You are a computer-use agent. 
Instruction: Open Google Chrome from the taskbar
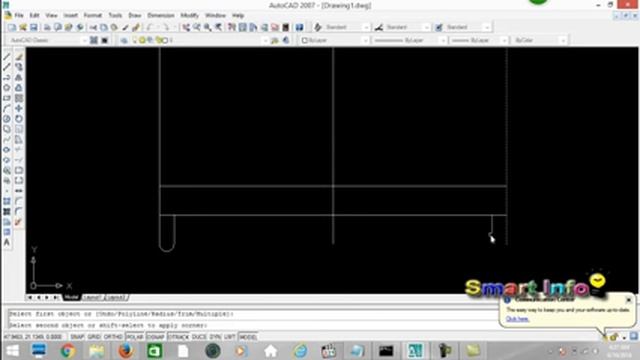[x=68, y=351]
